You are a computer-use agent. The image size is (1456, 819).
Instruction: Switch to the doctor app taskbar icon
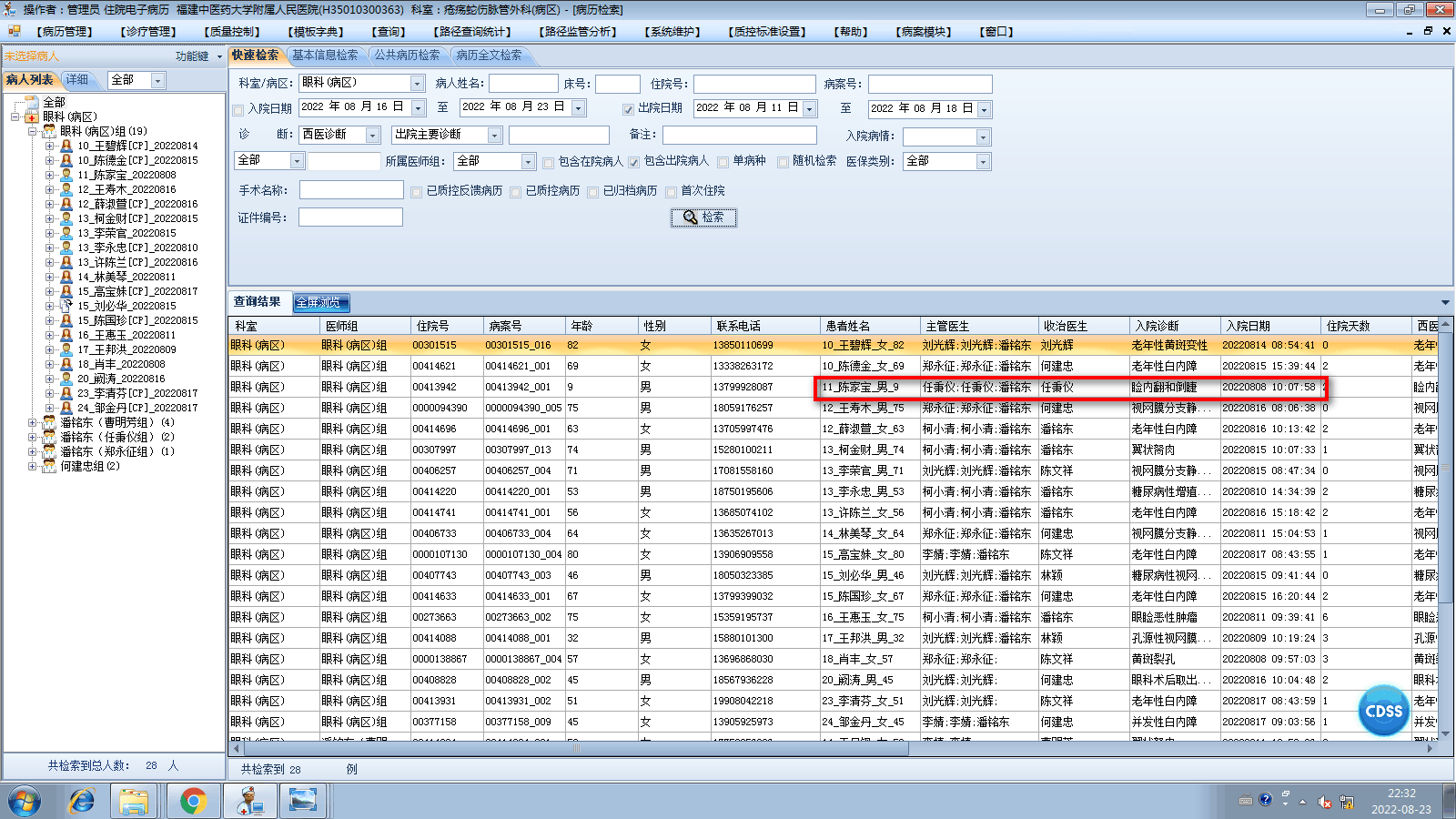click(x=248, y=801)
